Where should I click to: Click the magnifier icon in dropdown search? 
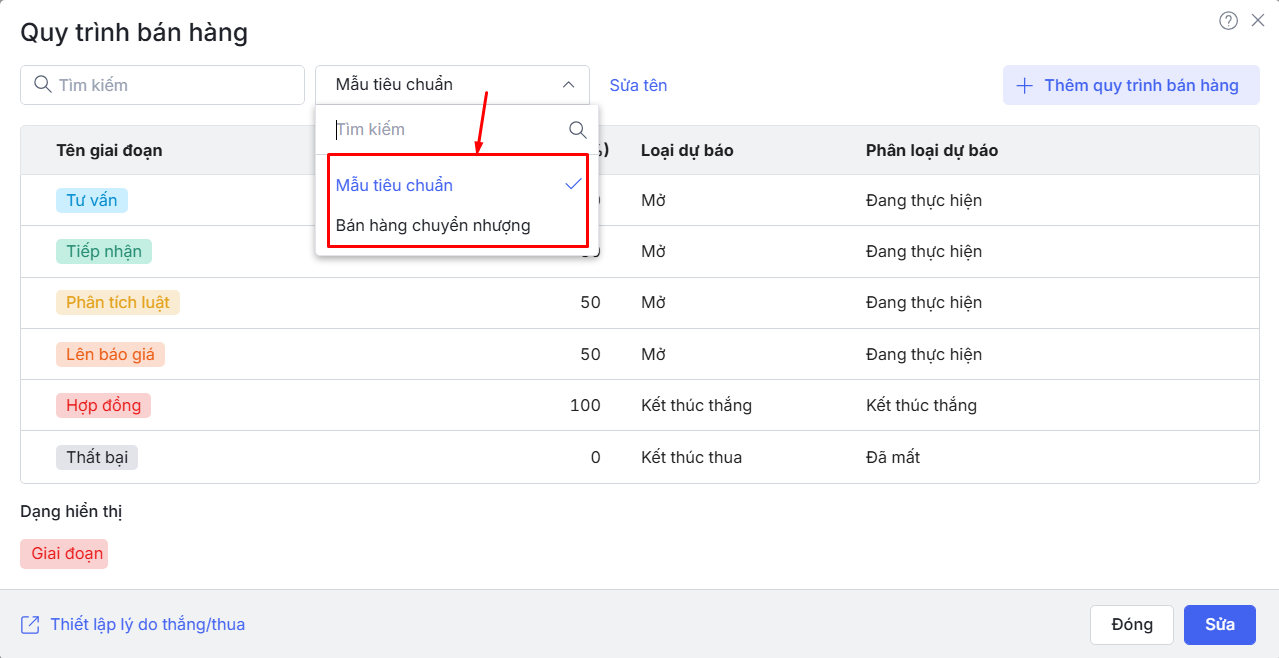click(577, 130)
